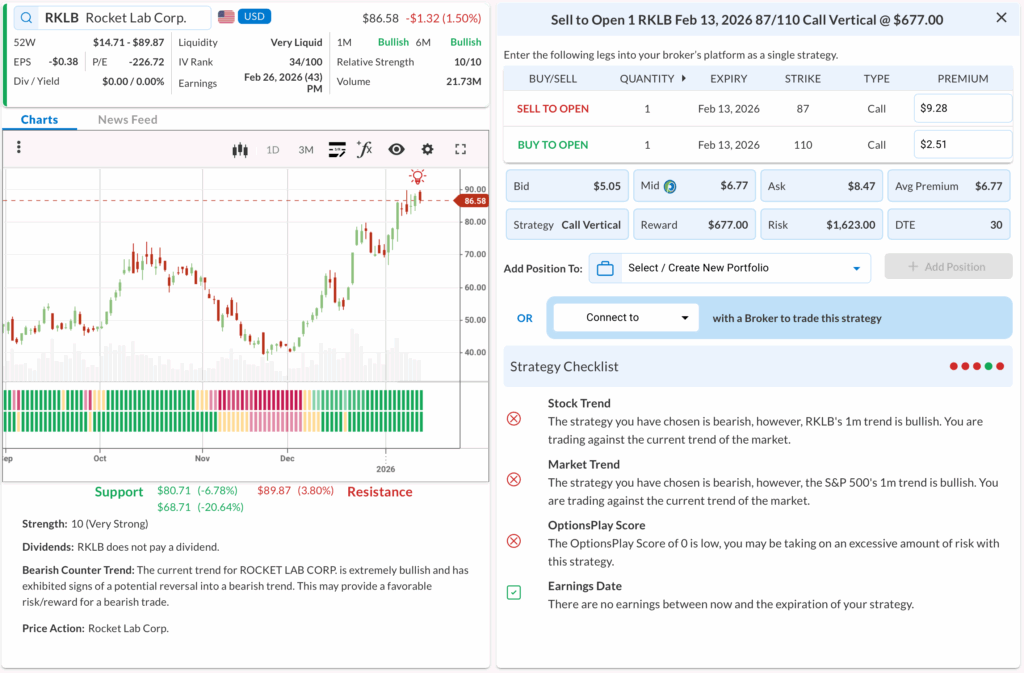Click the Mid price info icon
Viewport: 1024px width, 673px height.
pos(670,186)
